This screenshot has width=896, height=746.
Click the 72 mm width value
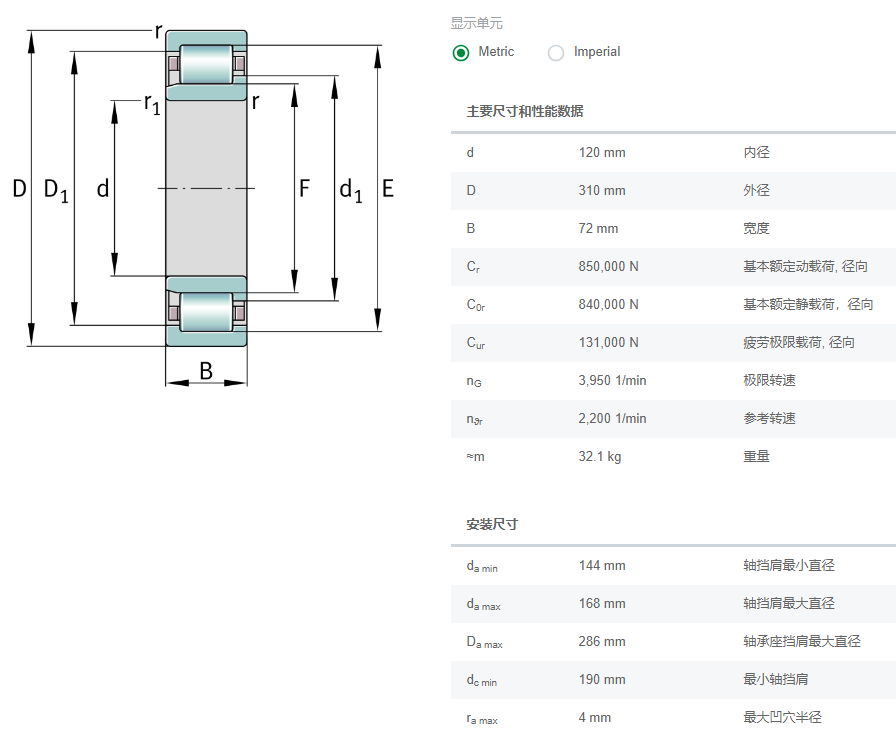[x=598, y=229]
